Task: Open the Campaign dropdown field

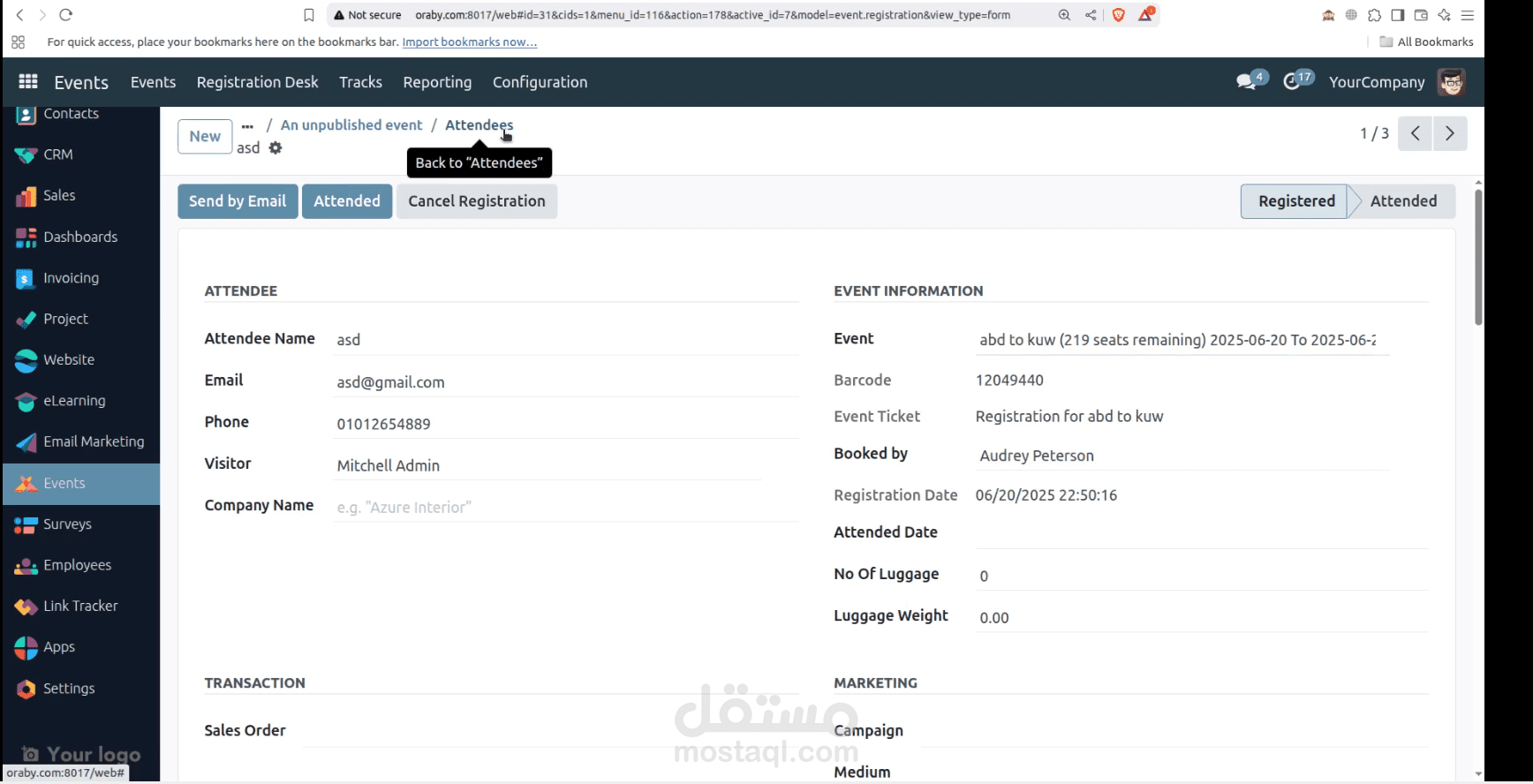Action: click(x=1174, y=732)
